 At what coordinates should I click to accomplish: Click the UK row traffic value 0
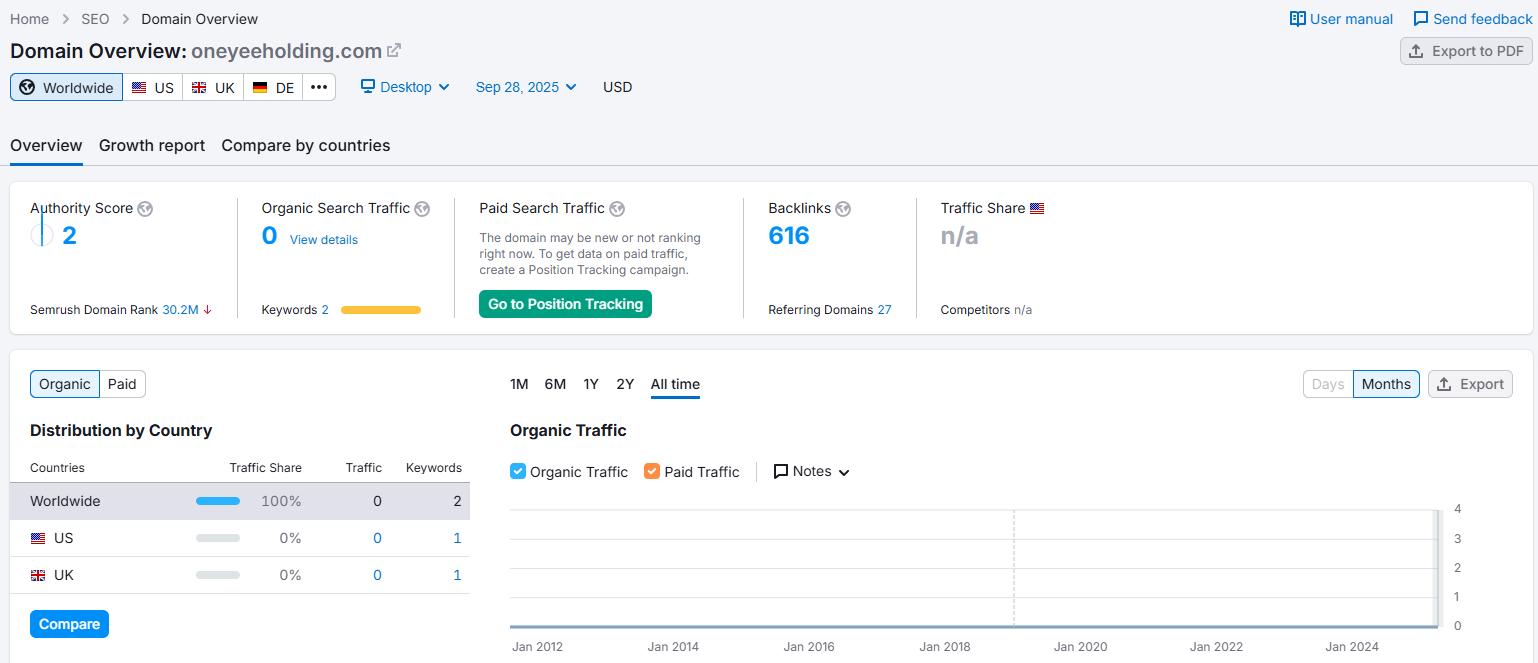tap(377, 575)
